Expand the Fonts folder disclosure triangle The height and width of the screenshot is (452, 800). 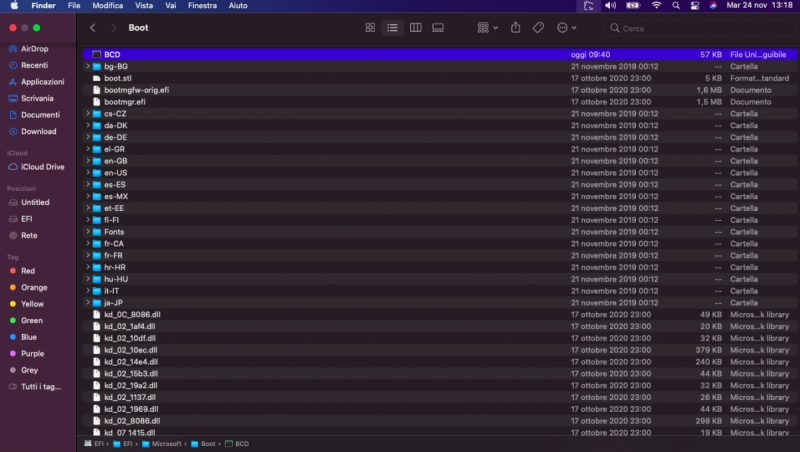coord(88,232)
